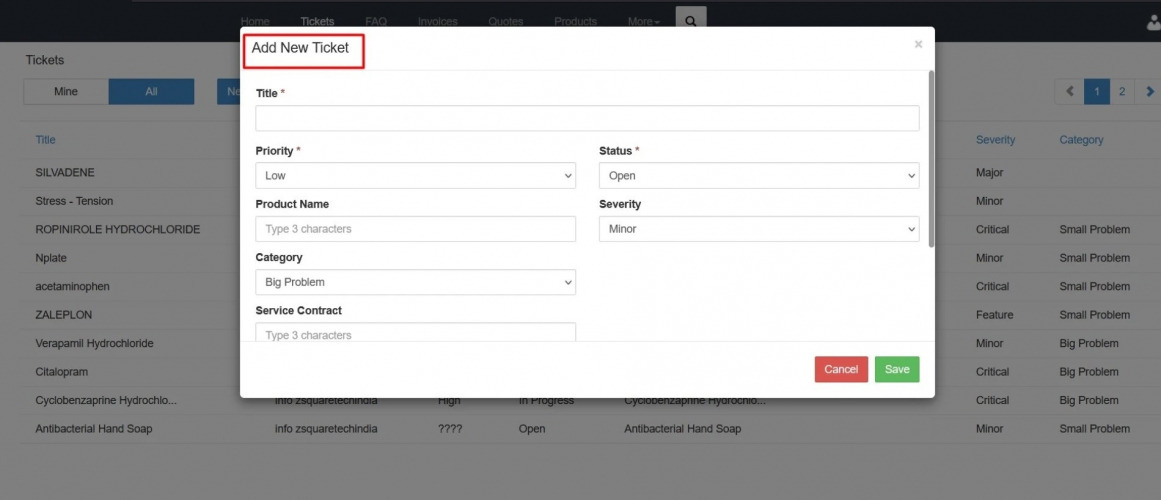
Task: Sort tickets by Category column header
Action: 1081,140
